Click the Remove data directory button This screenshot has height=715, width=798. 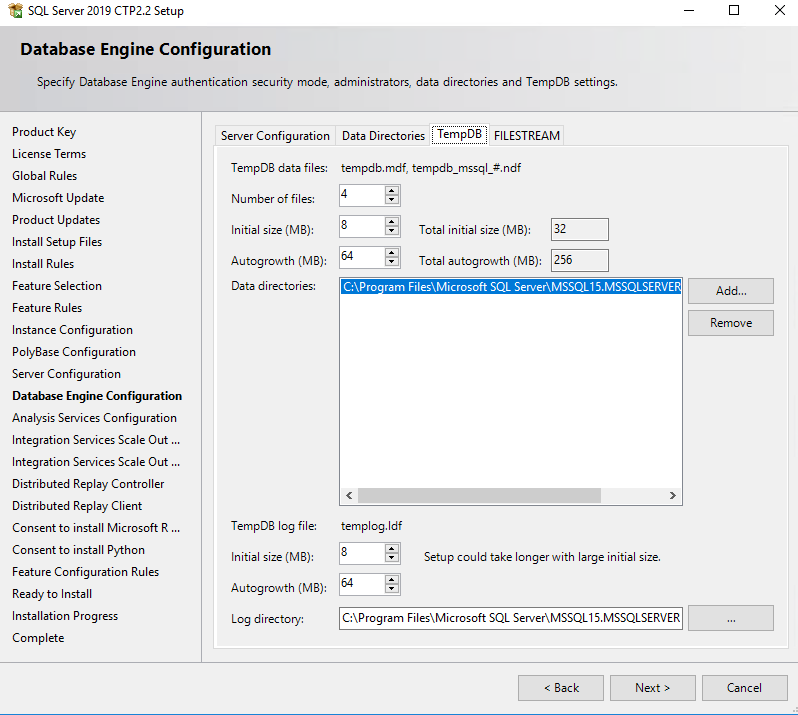[x=731, y=323]
